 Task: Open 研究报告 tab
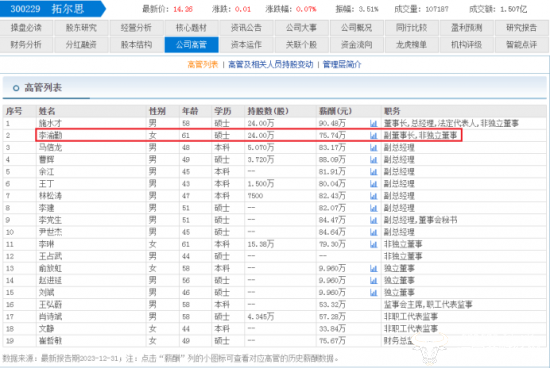(522, 28)
